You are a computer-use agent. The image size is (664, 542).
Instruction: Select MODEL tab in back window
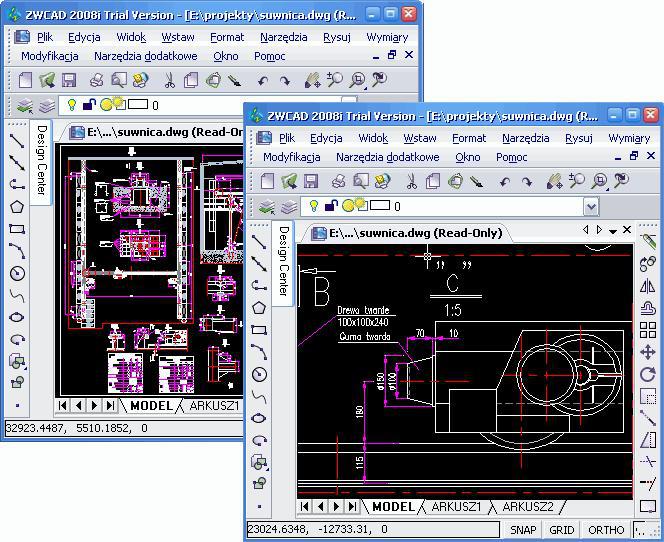coord(151,406)
